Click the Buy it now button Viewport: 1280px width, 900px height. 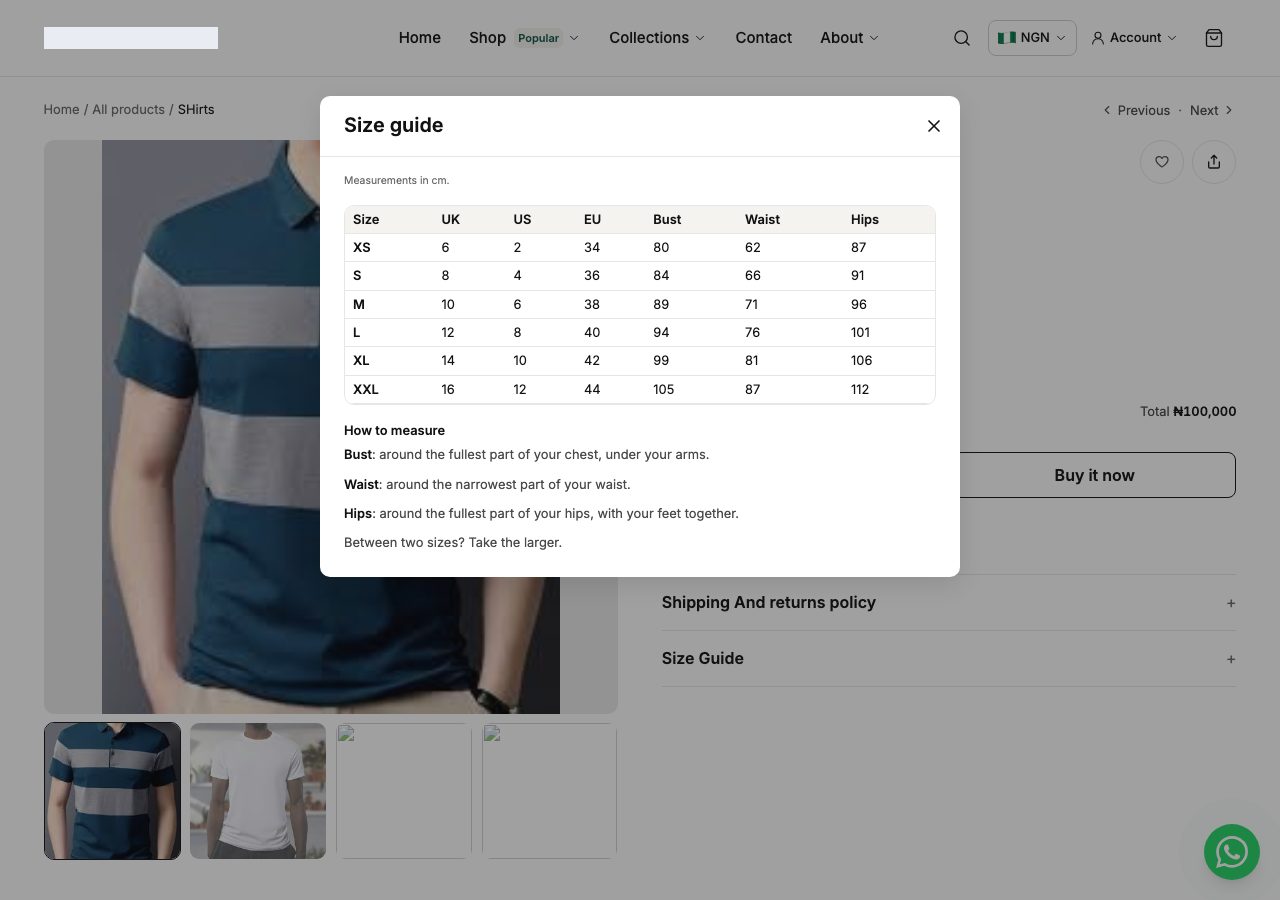coord(1094,475)
